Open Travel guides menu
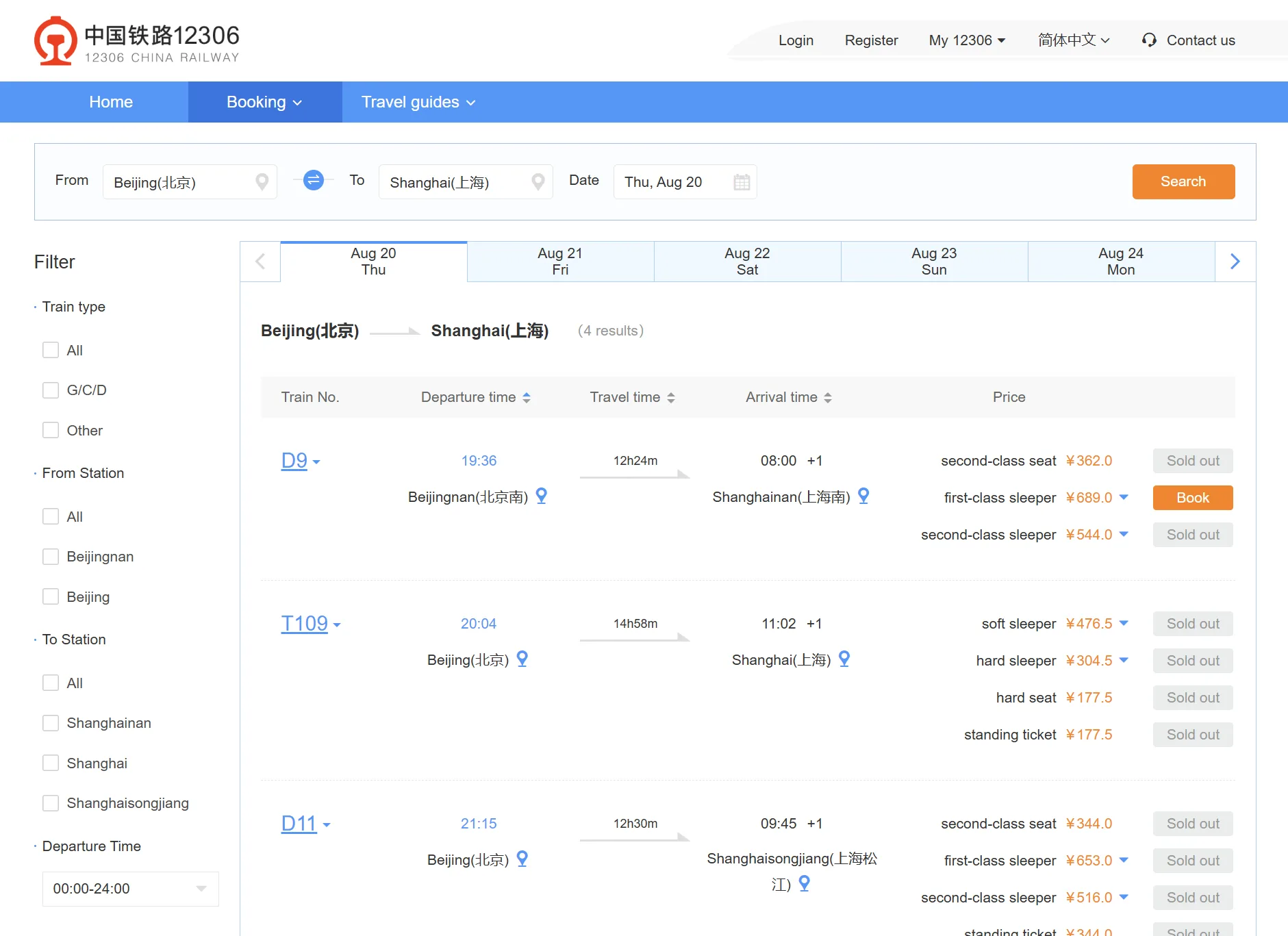1288x936 pixels. (418, 102)
